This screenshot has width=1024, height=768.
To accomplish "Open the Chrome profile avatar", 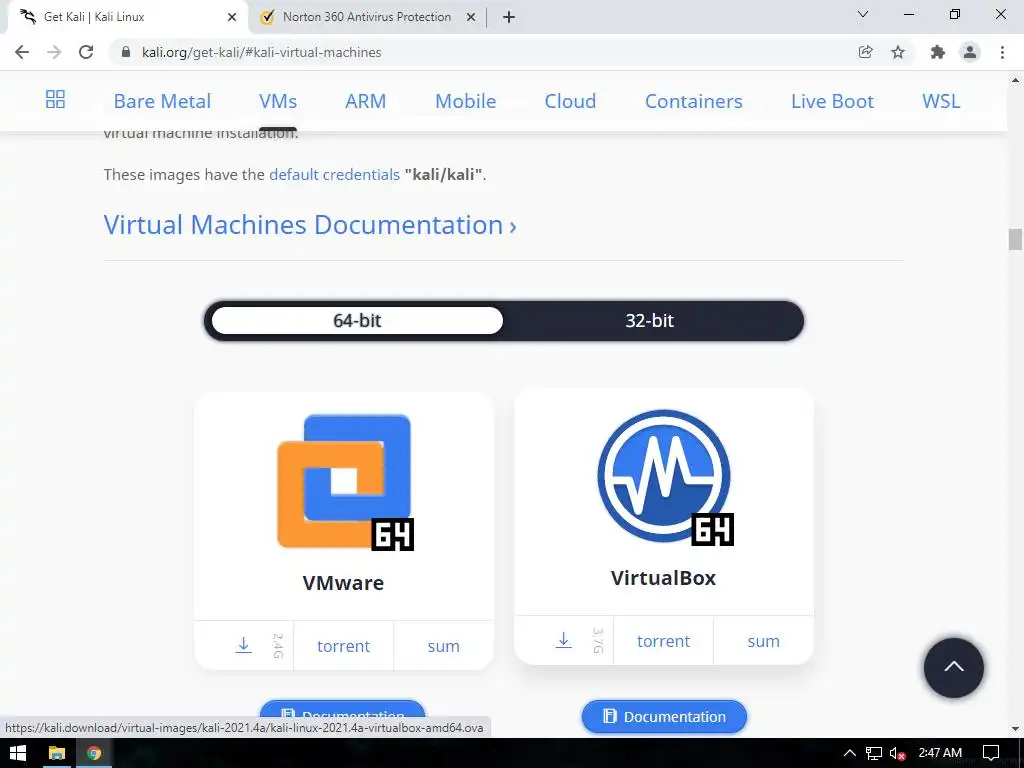I will click(x=970, y=52).
